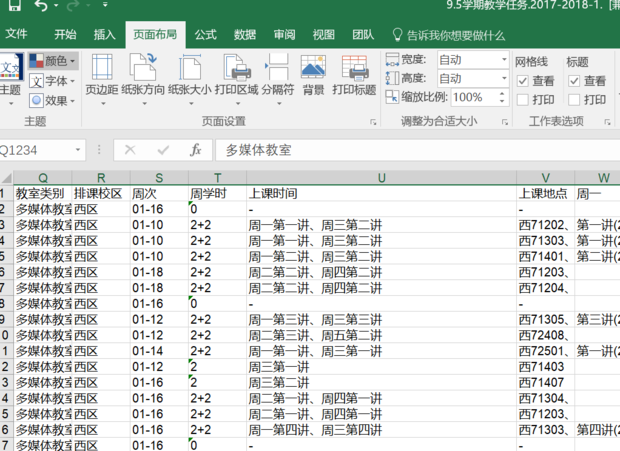Open the Undo history dropdown arrow

pyautogui.click(x=56, y=5)
